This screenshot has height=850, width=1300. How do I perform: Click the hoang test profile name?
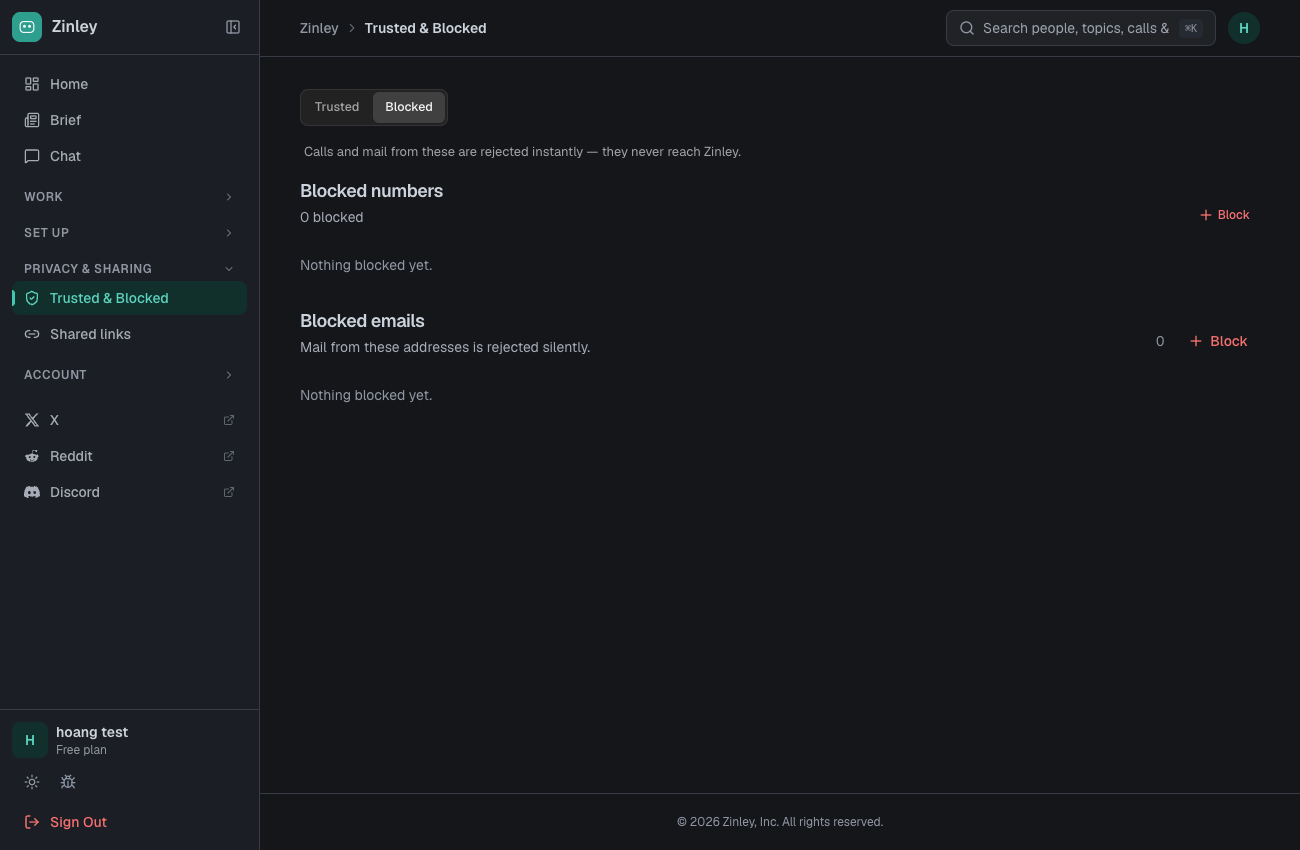click(x=92, y=732)
